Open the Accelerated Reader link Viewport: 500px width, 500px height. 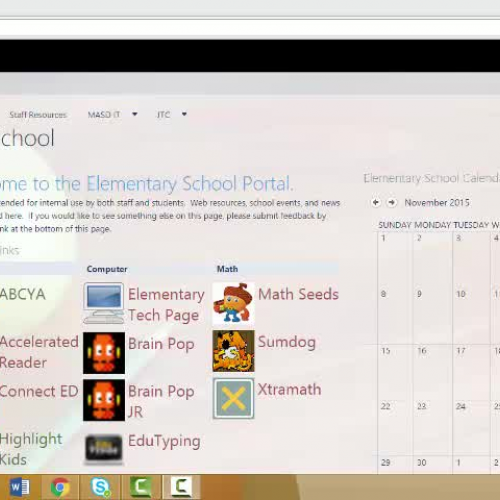pos(39,352)
